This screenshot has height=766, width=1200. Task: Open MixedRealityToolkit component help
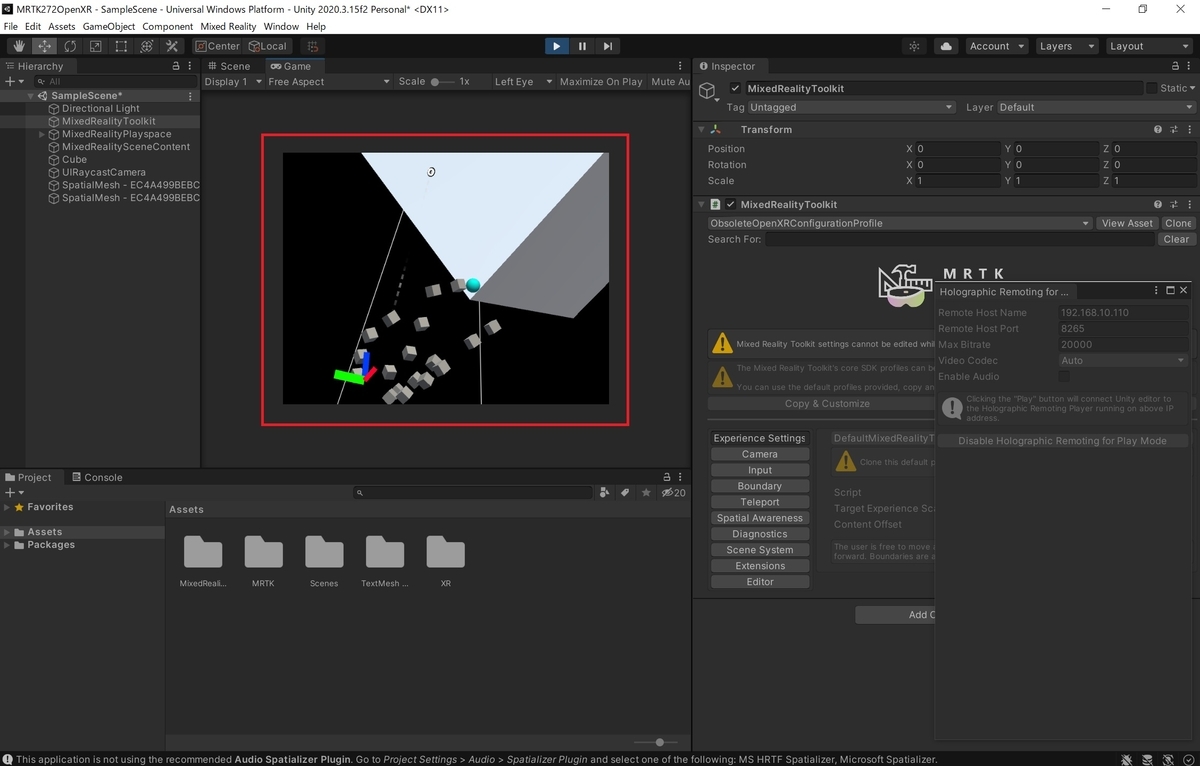tap(1158, 204)
